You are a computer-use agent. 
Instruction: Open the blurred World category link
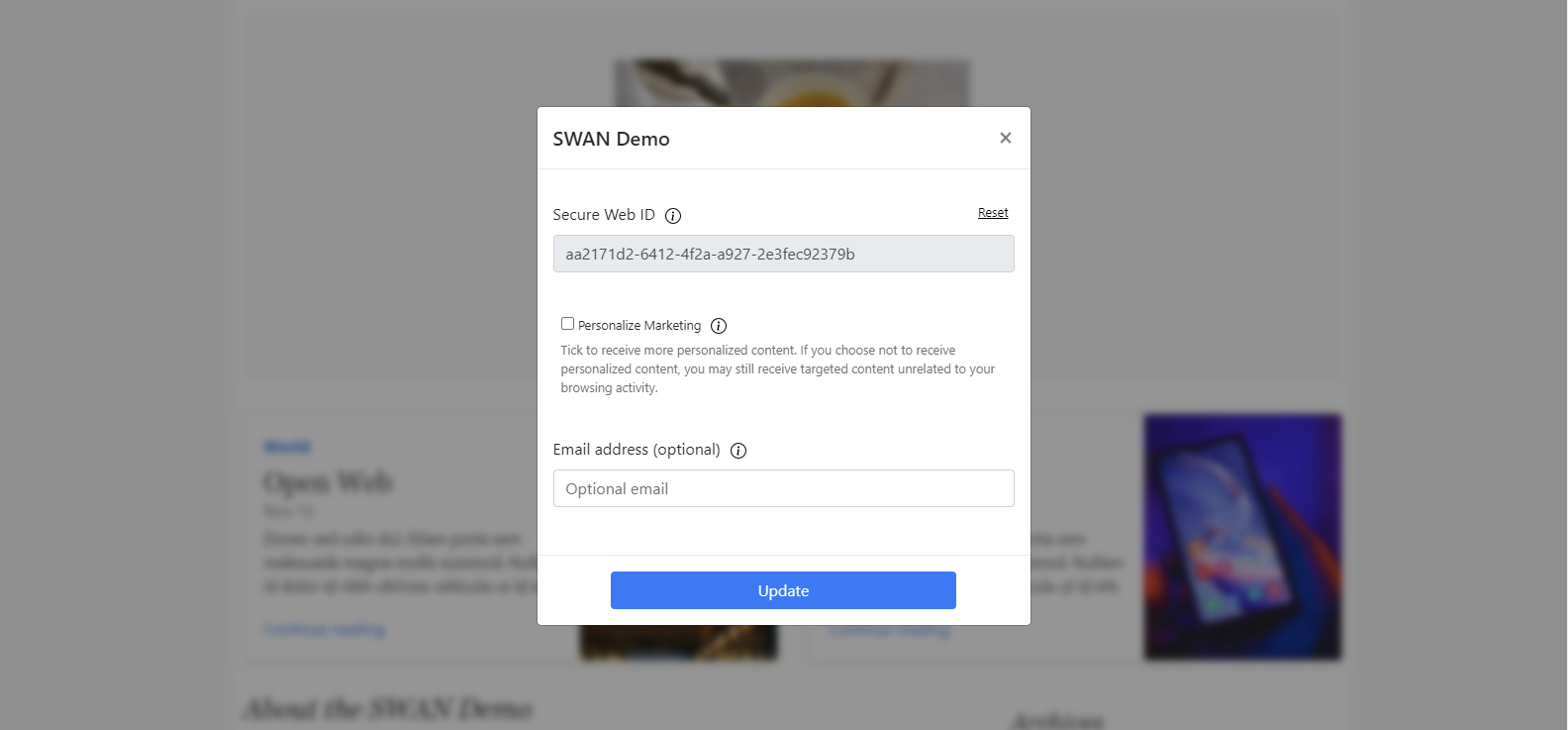click(x=287, y=447)
